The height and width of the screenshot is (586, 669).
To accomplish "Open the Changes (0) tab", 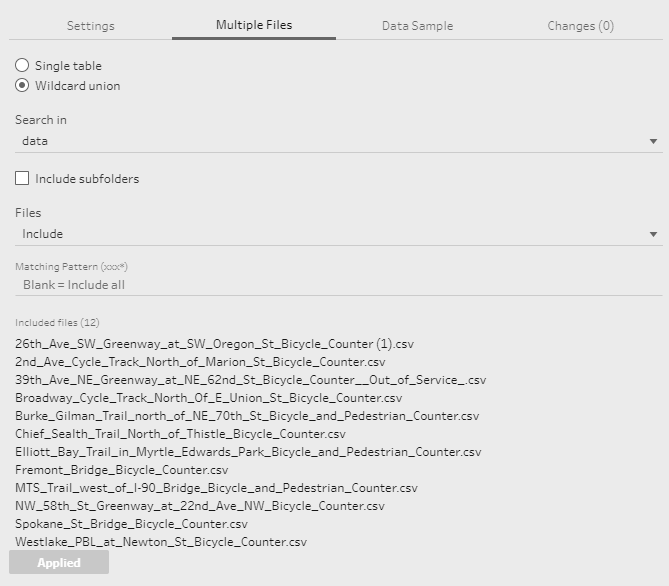I will (580, 26).
